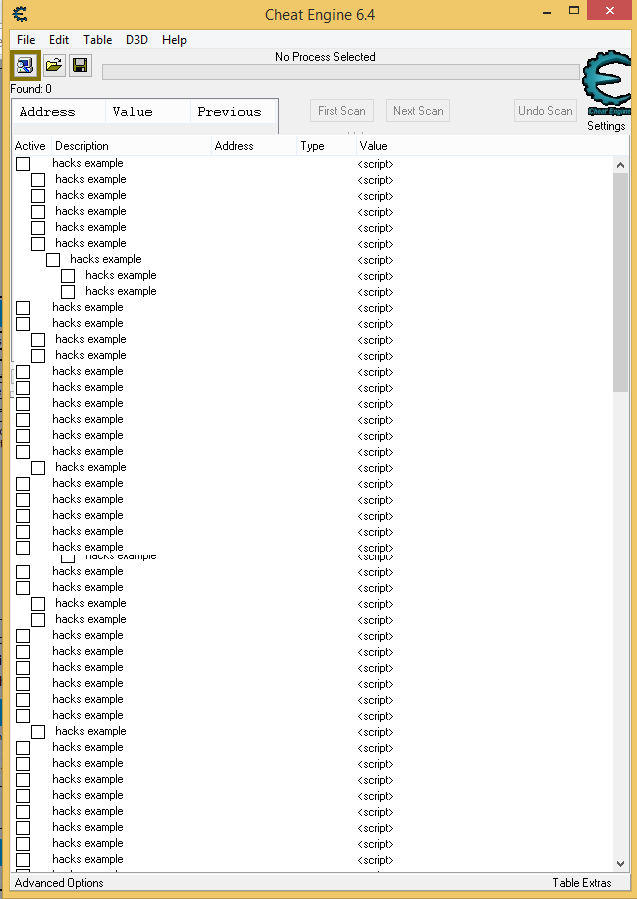Click the Undo Scan button
This screenshot has height=899, width=637.
(545, 111)
